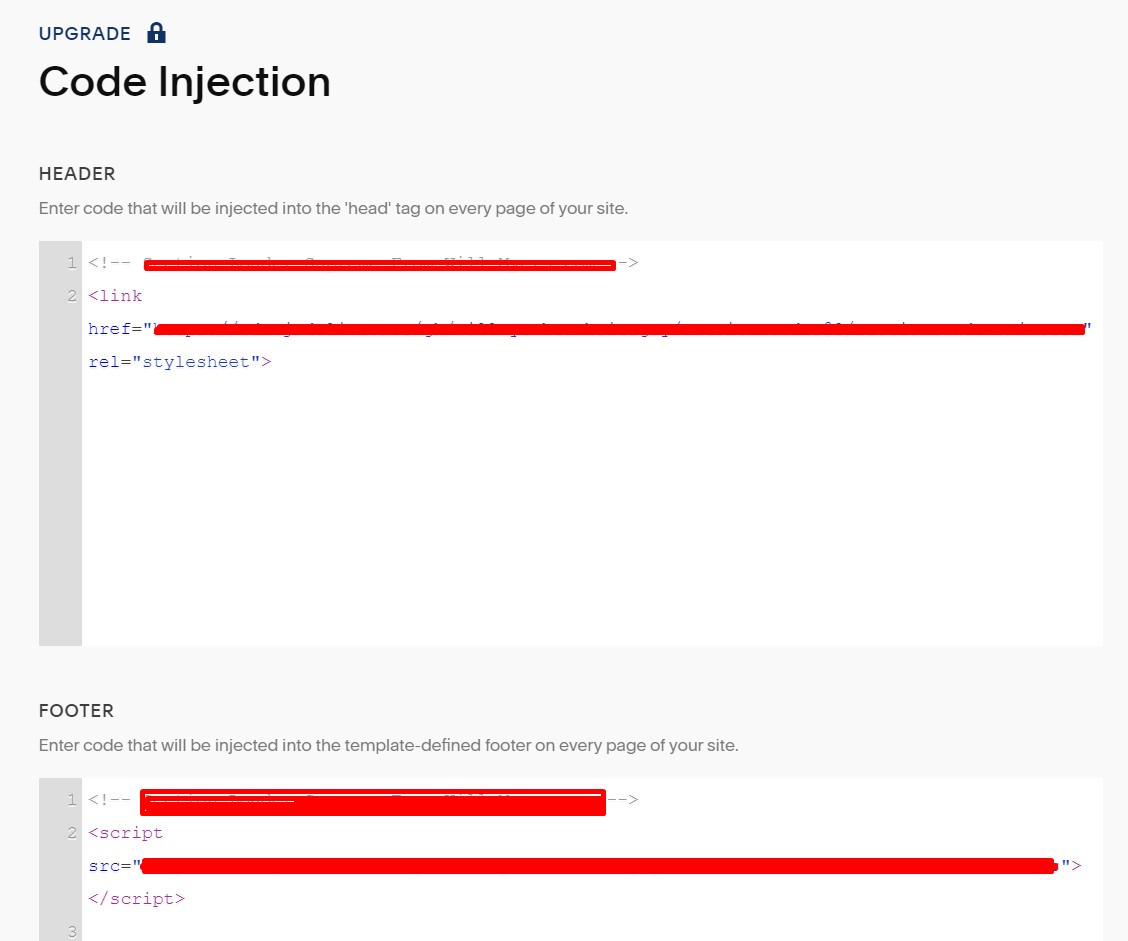The height and width of the screenshot is (941, 1128).
Task: Click the FOOTER section label
Action: (76, 711)
